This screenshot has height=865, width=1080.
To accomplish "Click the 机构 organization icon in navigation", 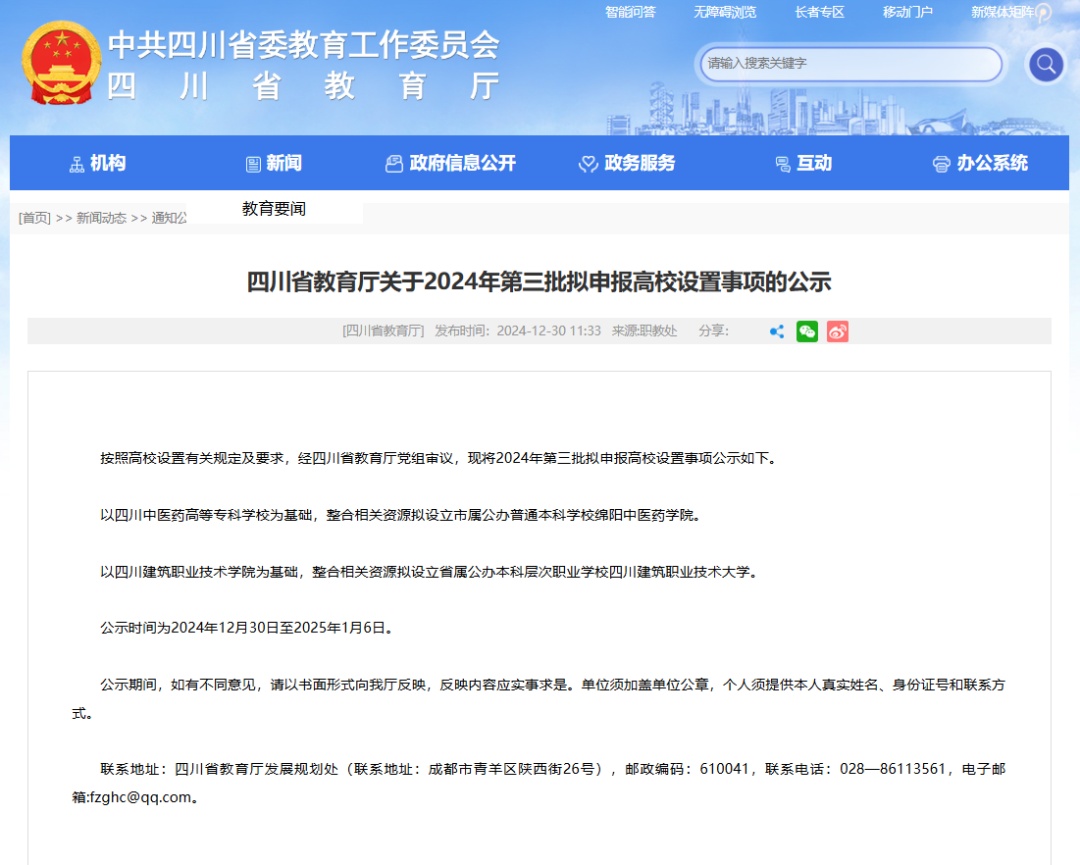I will point(77,164).
